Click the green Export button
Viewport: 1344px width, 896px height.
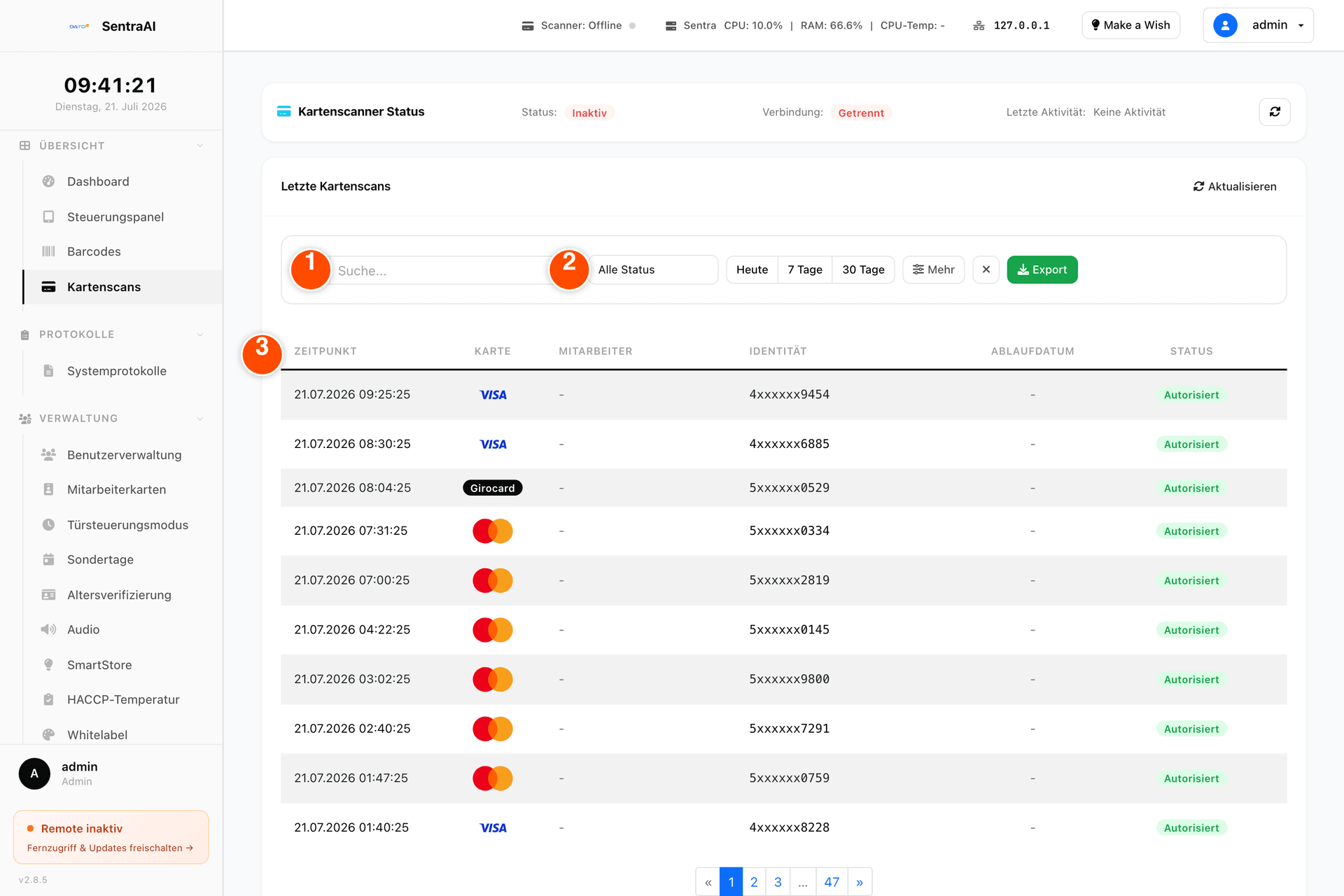click(1042, 269)
